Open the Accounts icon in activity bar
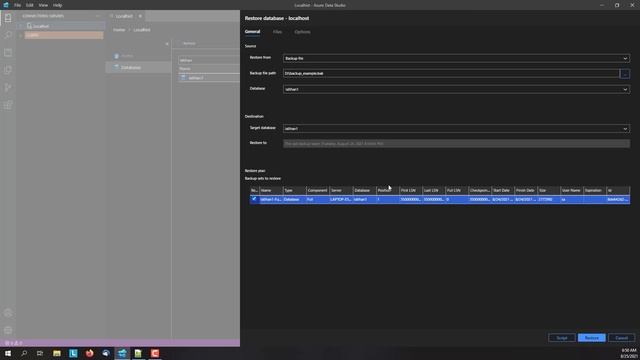This screenshot has height=360, width=640. coord(8,313)
